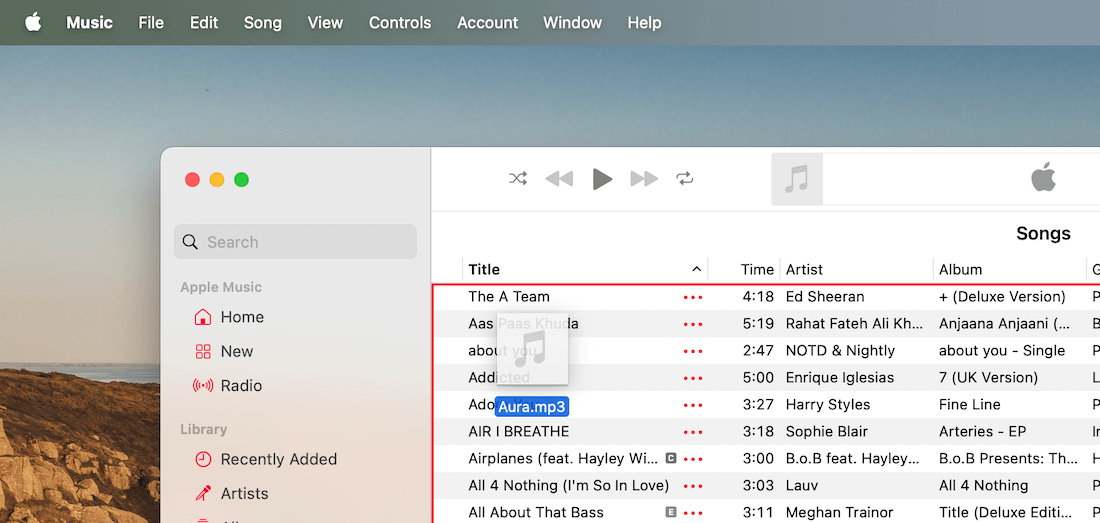Show Recently Added in Library
This screenshot has width=1100, height=523.
coord(277,459)
